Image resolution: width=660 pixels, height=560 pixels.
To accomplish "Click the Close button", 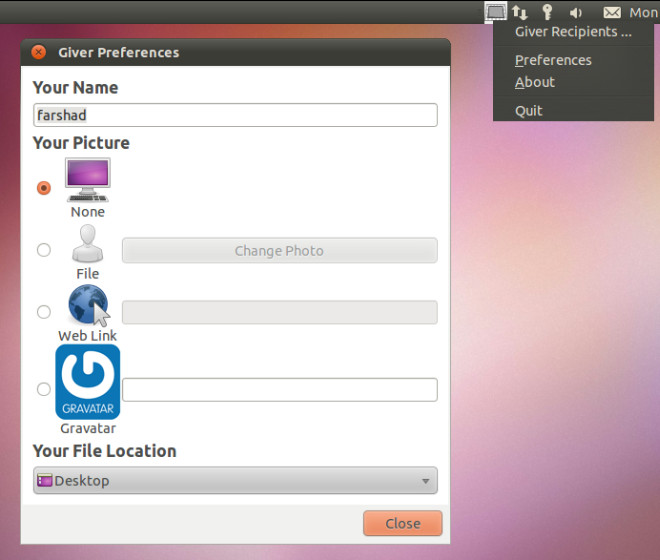I will pos(403,523).
